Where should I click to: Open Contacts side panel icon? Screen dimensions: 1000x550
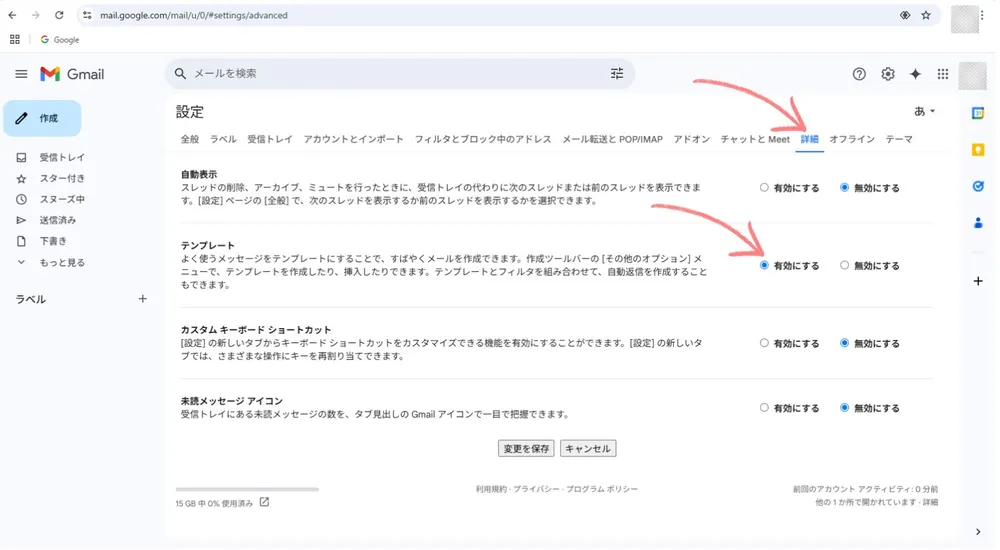pos(978,223)
